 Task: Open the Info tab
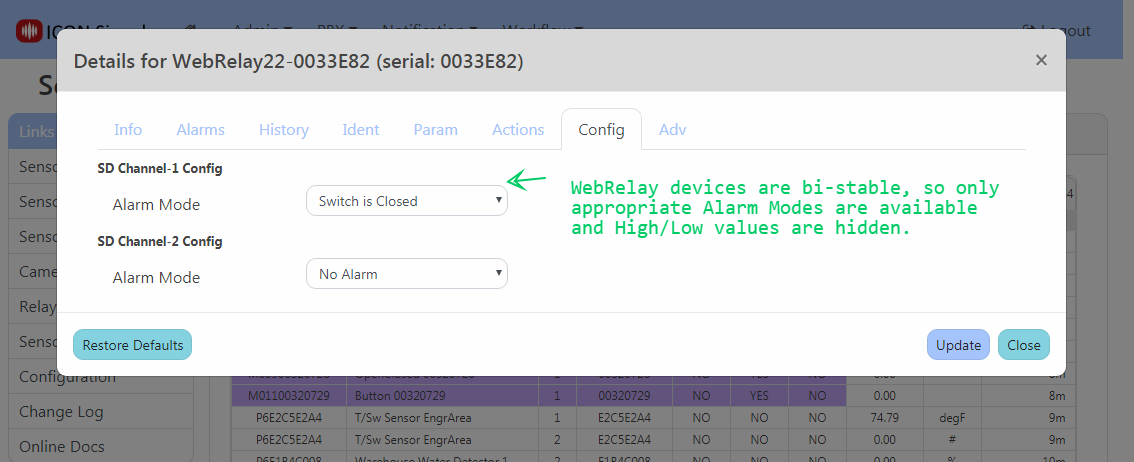click(128, 130)
